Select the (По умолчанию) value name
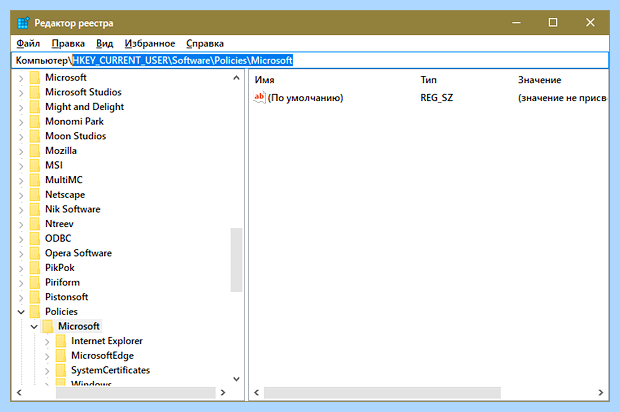 click(305, 98)
